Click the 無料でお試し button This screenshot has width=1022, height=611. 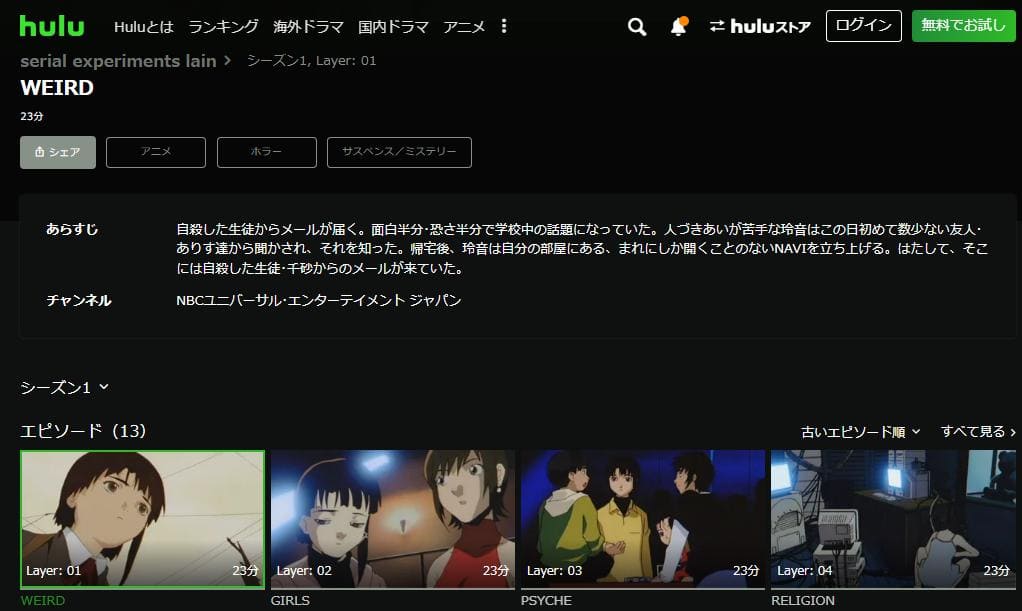point(963,26)
